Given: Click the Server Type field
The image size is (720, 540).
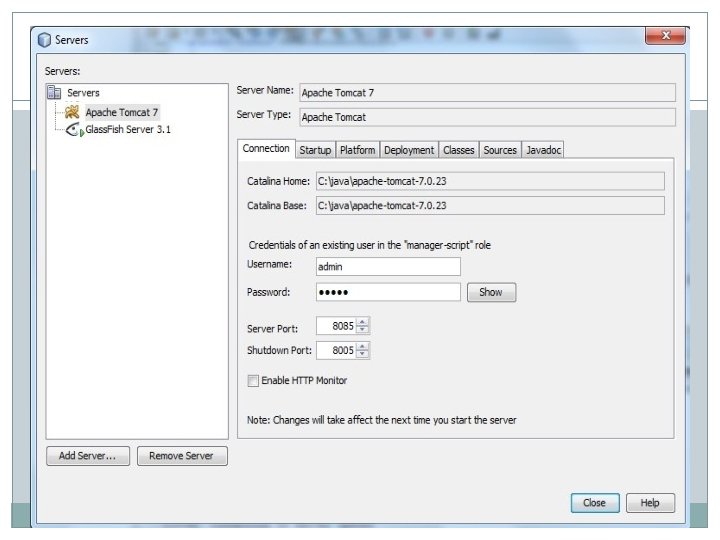Looking at the screenshot, I should tap(487, 117).
